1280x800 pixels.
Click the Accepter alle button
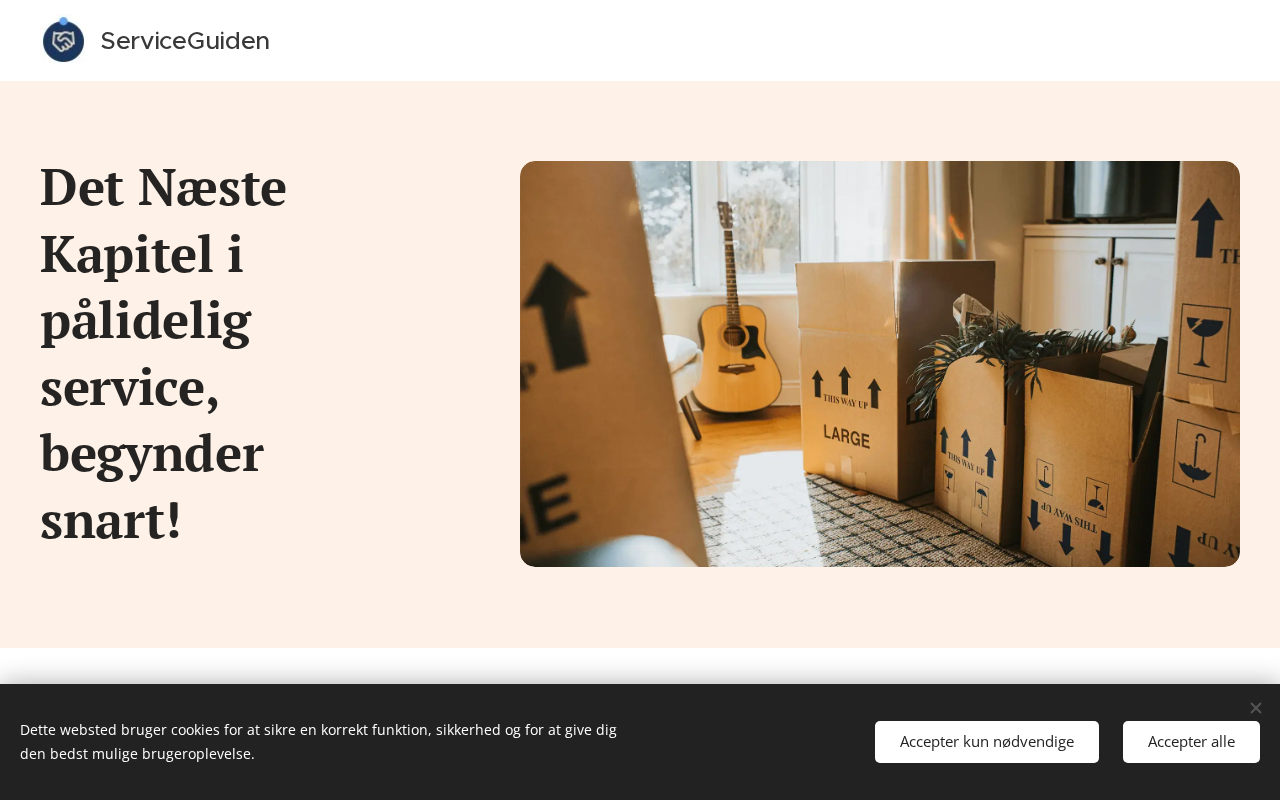[x=1191, y=742]
